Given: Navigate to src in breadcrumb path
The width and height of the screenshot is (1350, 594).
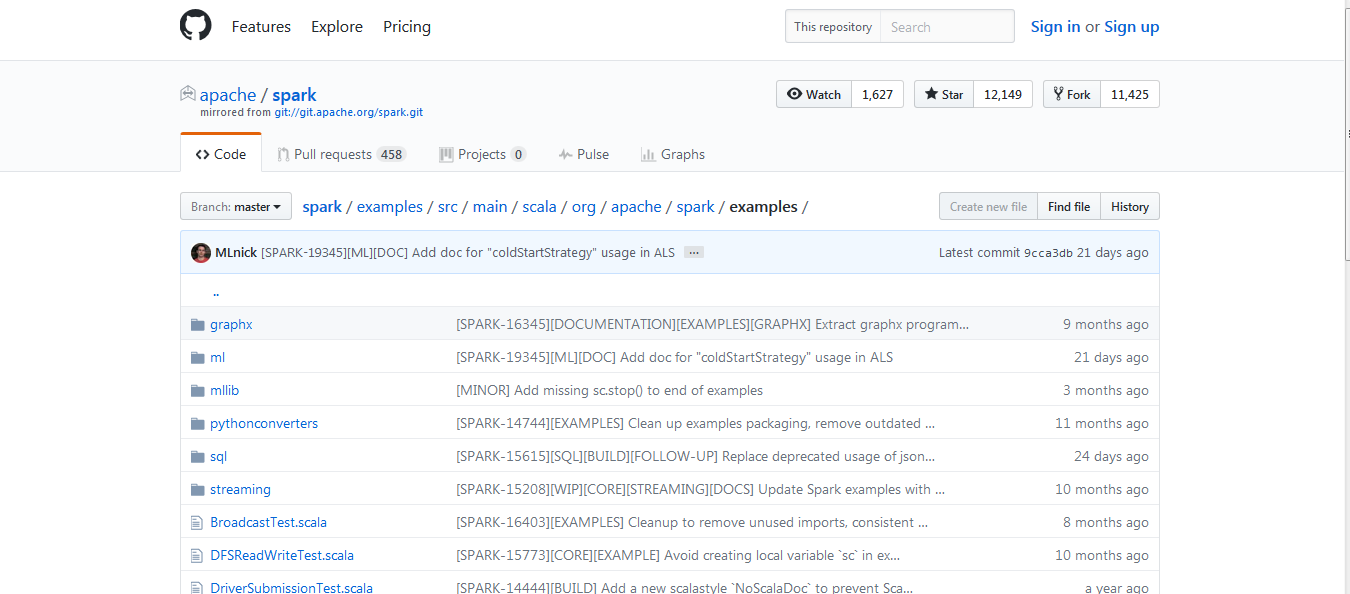Looking at the screenshot, I should [448, 207].
